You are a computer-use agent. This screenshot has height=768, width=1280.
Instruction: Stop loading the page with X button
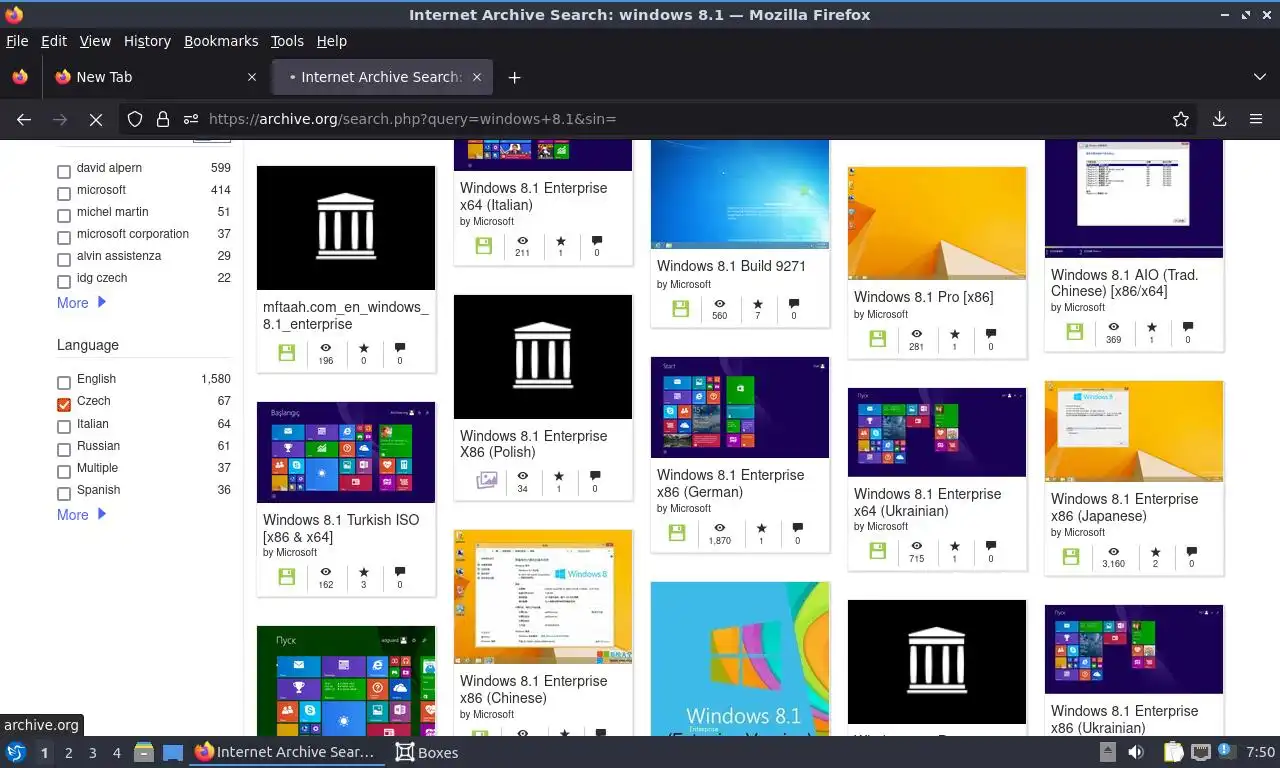(x=96, y=119)
